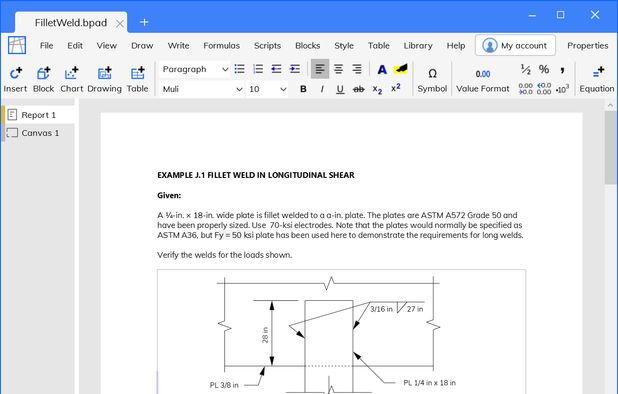Select Report 1 in sidebar
The width and height of the screenshot is (618, 394).
pyautogui.click(x=38, y=115)
